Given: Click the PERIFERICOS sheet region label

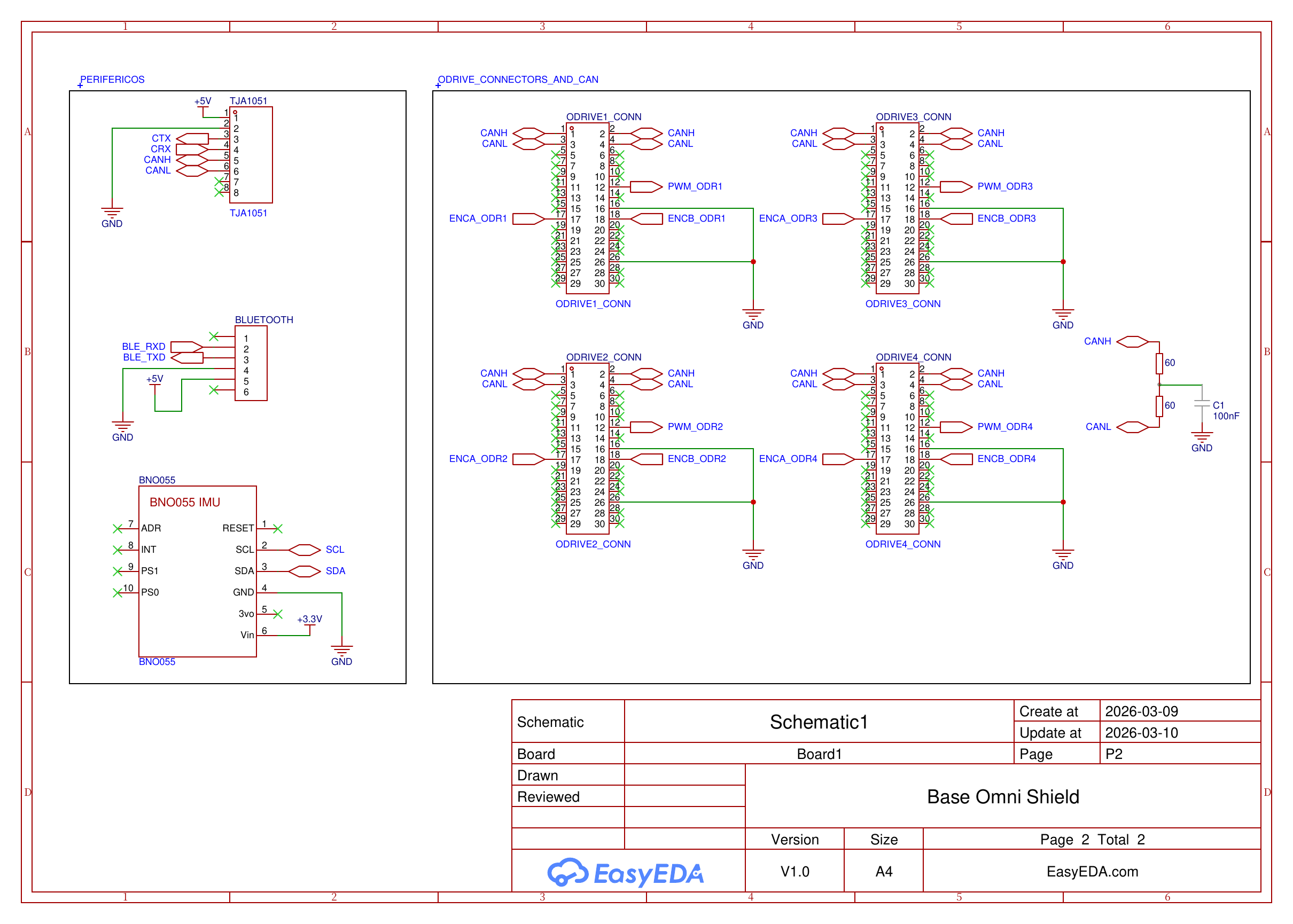Looking at the screenshot, I should pos(112,80).
